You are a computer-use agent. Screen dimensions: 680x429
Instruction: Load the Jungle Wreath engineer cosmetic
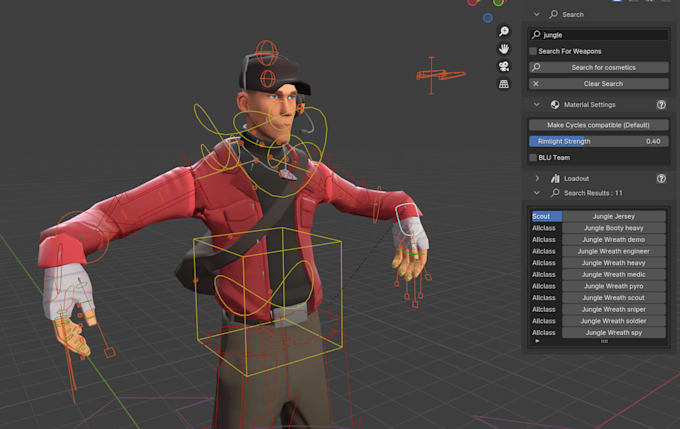[614, 251]
